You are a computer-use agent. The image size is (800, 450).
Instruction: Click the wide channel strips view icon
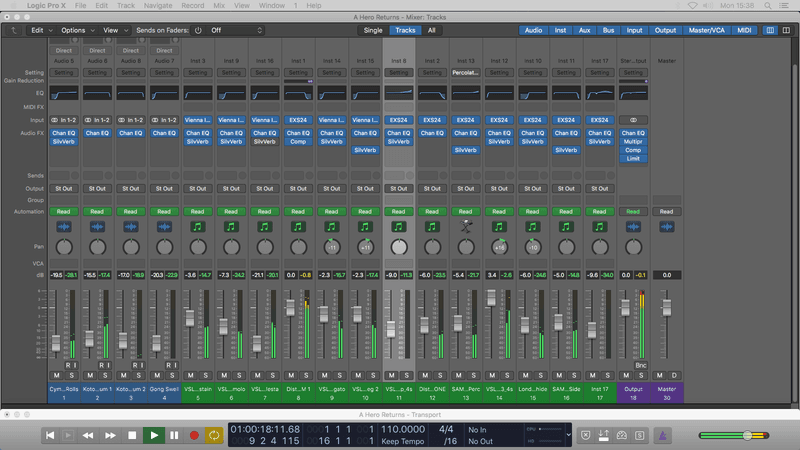786,30
